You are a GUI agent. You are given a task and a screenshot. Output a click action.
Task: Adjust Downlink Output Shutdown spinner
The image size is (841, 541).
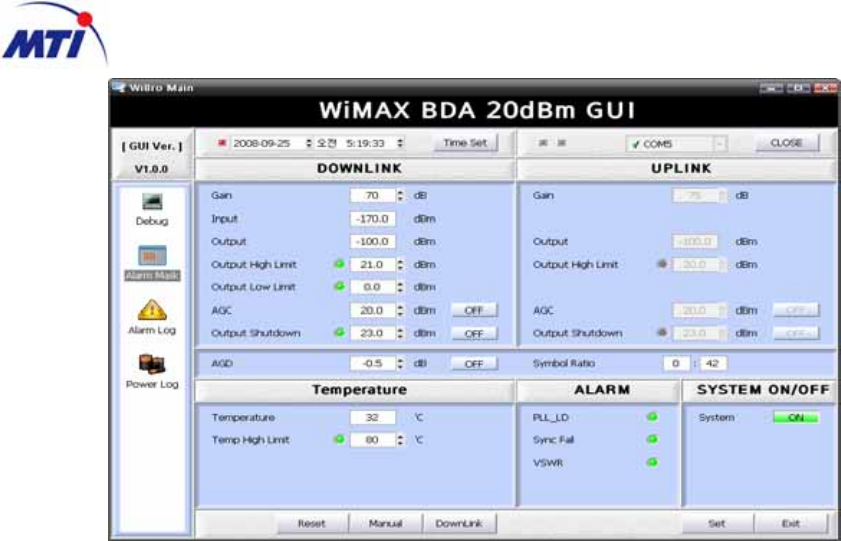coord(400,333)
